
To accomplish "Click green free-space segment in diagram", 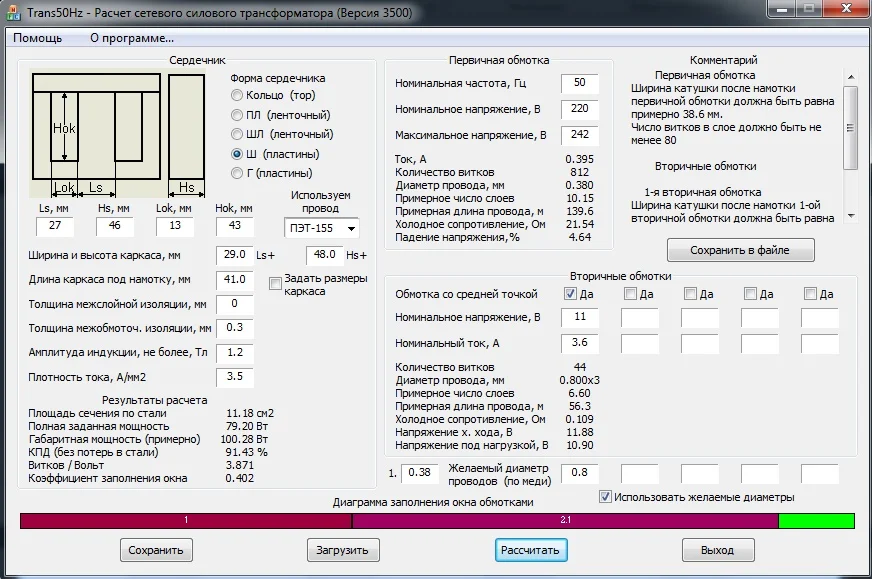I will click(816, 521).
